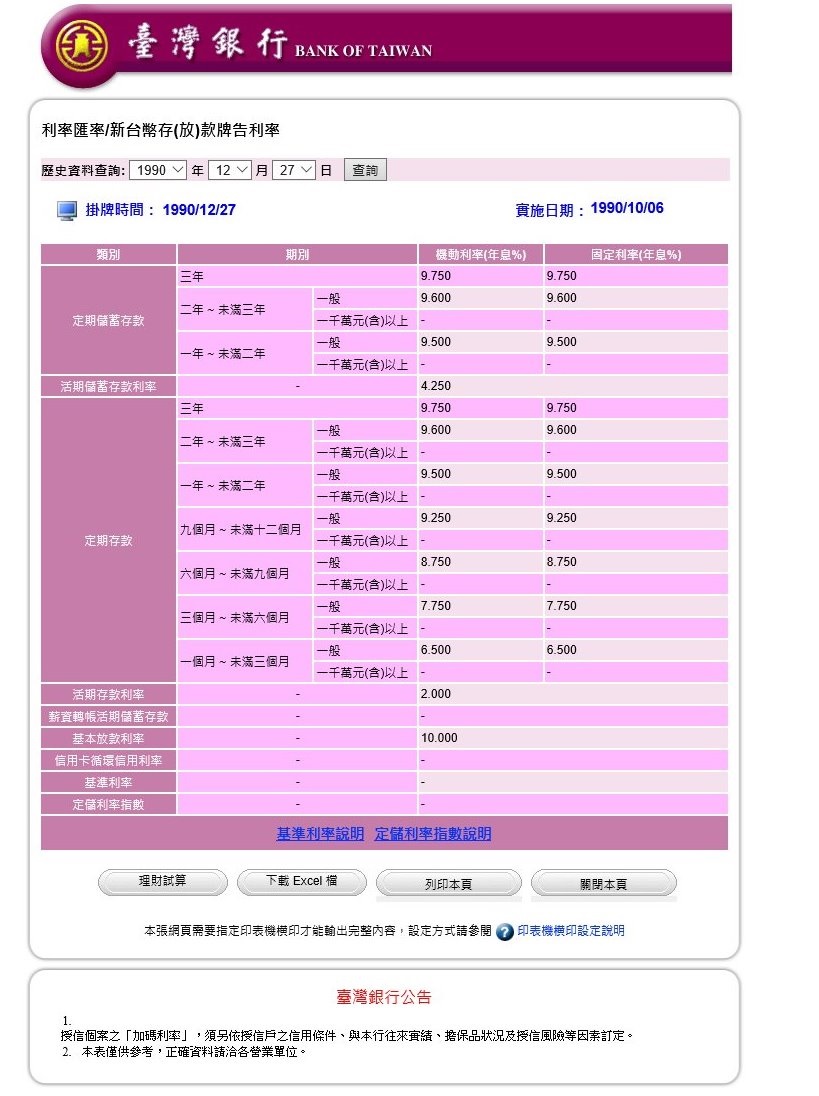Click the 查詢 query button
Screen dimensions: 819x1096
(365, 170)
